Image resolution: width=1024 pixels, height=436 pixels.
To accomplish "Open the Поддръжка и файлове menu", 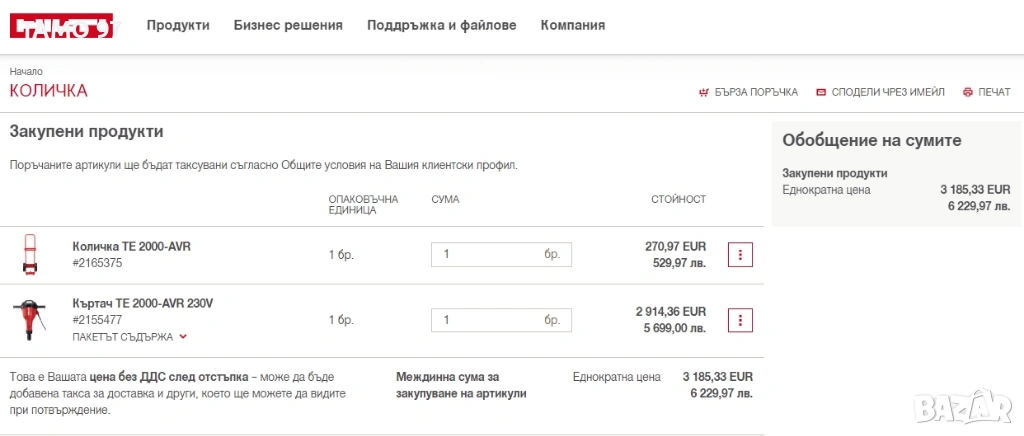I will pos(441,25).
